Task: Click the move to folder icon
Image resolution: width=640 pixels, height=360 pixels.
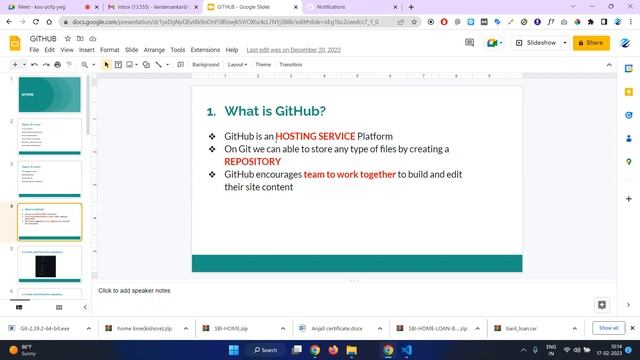Action: (80, 38)
